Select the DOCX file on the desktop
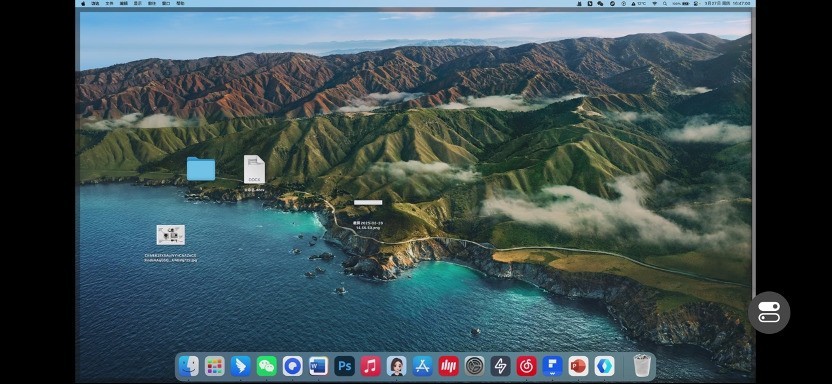 (x=254, y=169)
